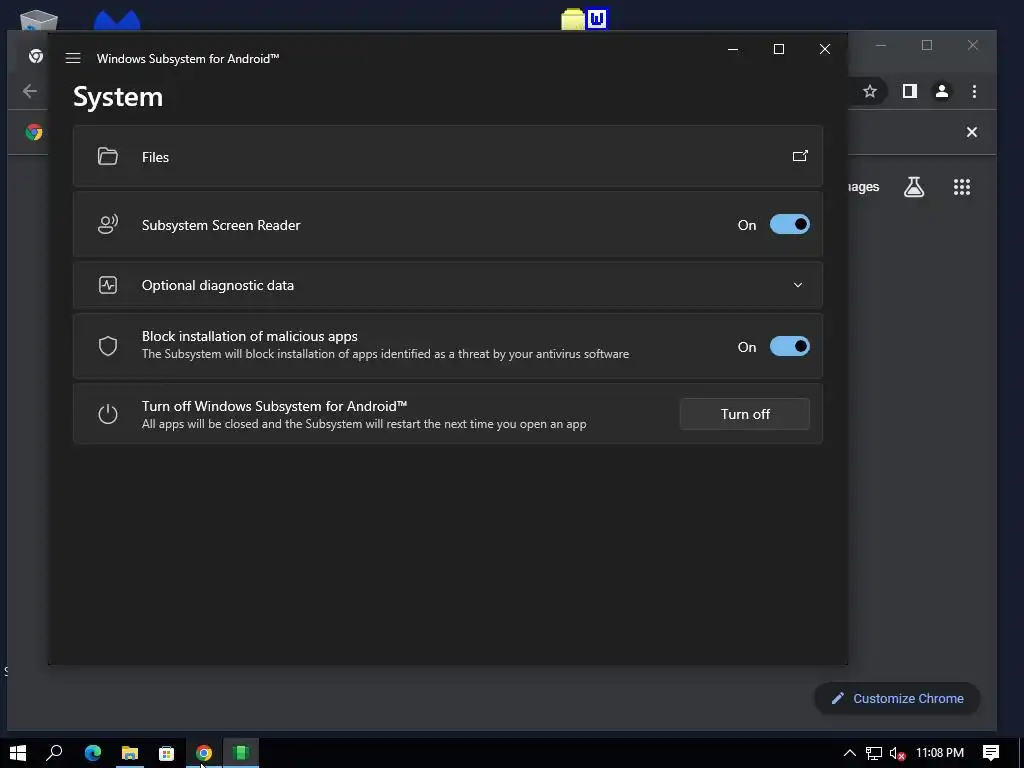Click the network tray icon
Viewport: 1024px width, 768px height.
[873, 753]
